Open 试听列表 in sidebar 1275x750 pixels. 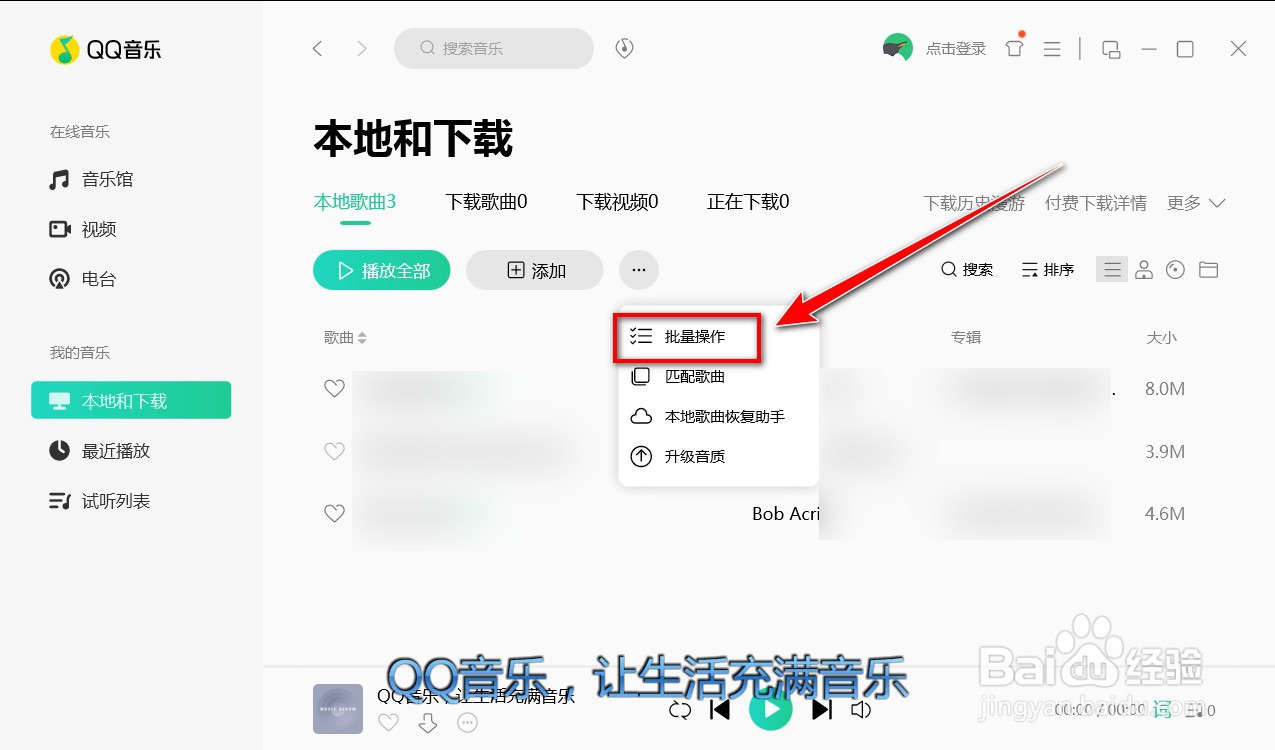(99, 501)
